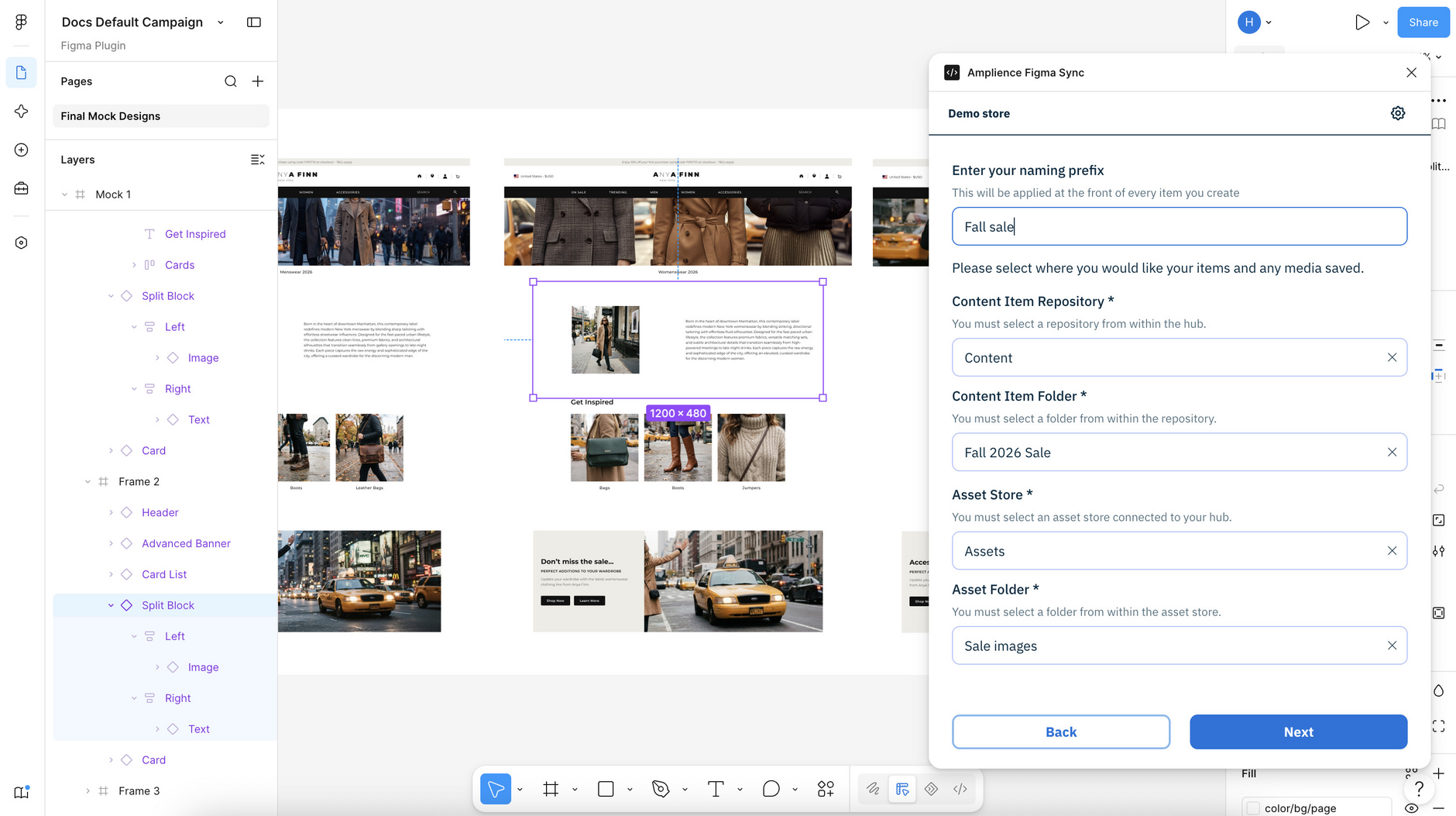This screenshot has height=816, width=1456.
Task: Open the File pages icon in left rail
Action: (x=21, y=73)
